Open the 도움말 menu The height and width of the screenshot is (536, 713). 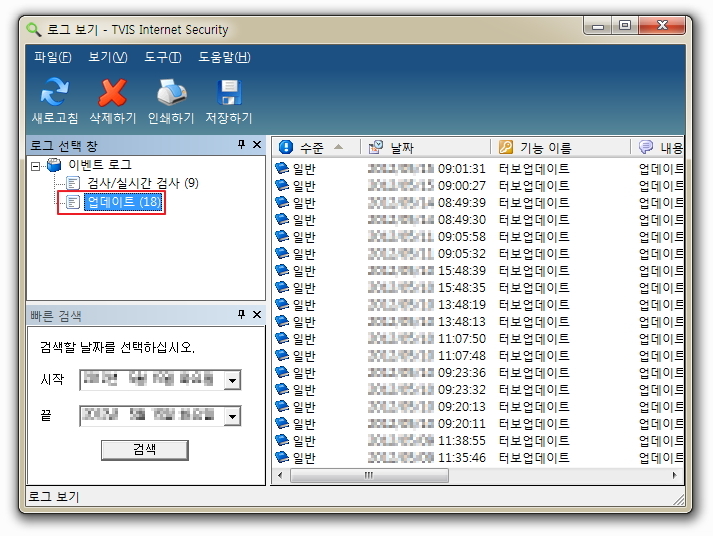[224, 57]
